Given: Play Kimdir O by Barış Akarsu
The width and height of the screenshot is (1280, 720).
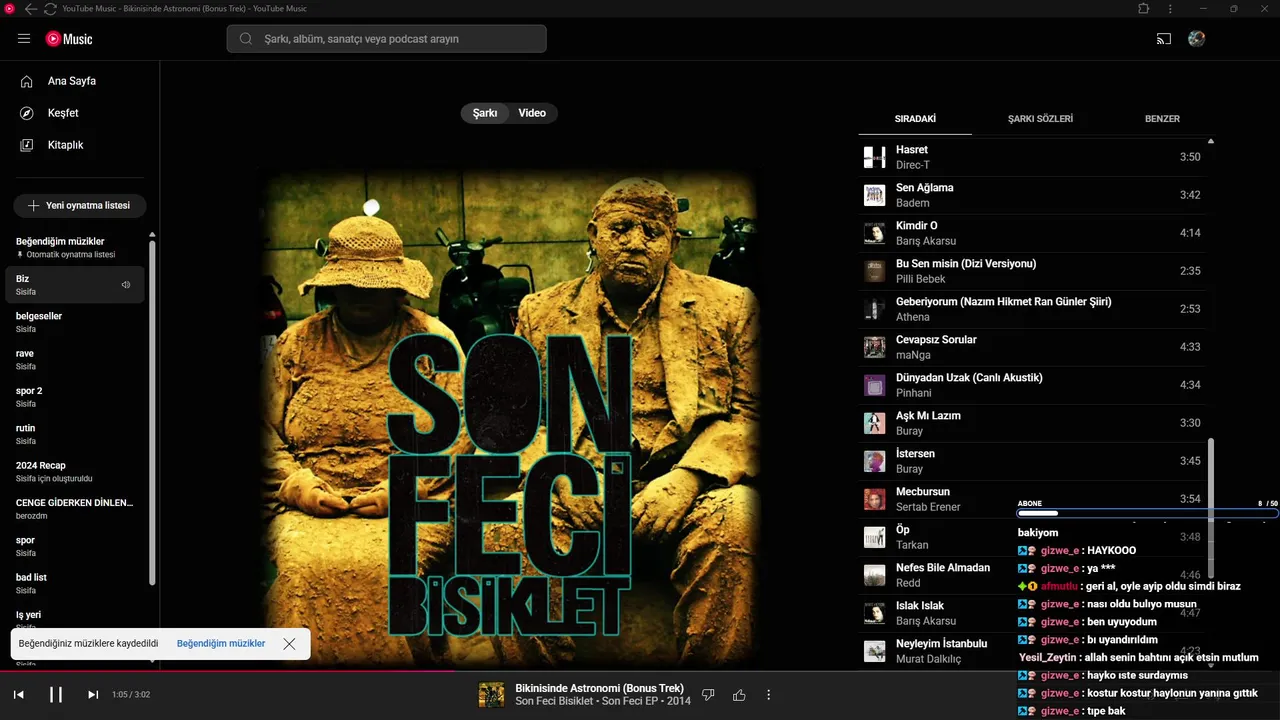Looking at the screenshot, I should [x=1032, y=233].
